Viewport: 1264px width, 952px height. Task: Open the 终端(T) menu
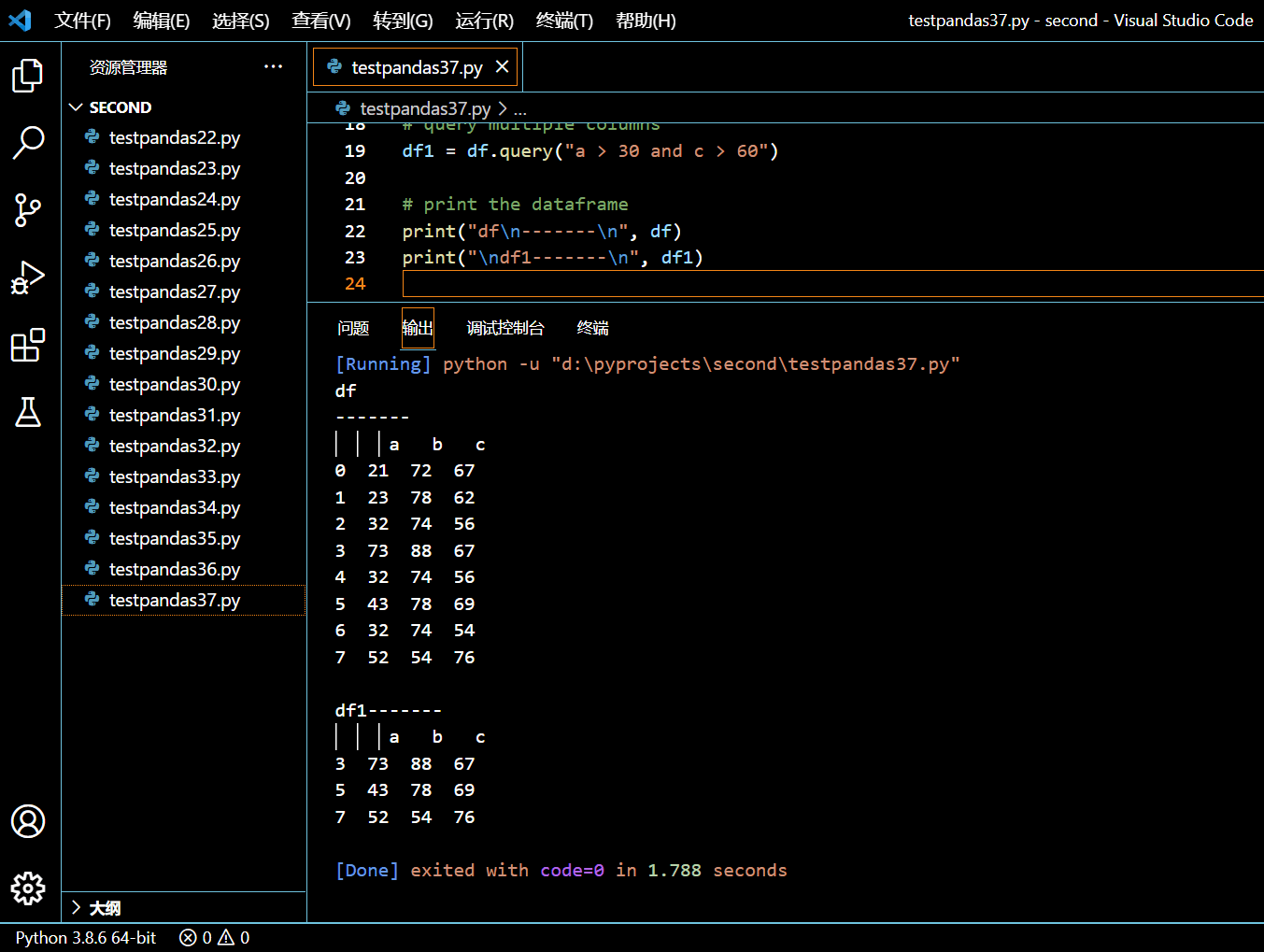tap(564, 21)
